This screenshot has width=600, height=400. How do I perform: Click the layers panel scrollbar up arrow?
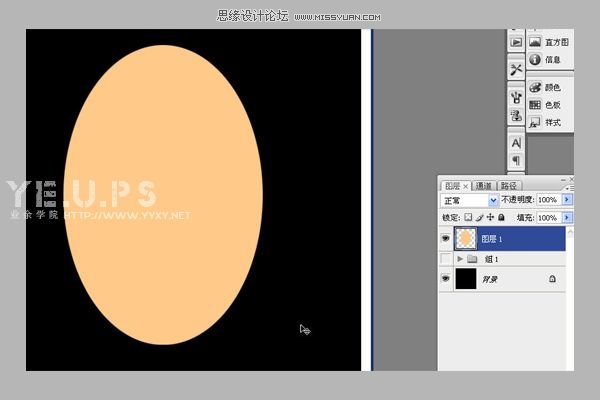pyautogui.click(x=570, y=232)
